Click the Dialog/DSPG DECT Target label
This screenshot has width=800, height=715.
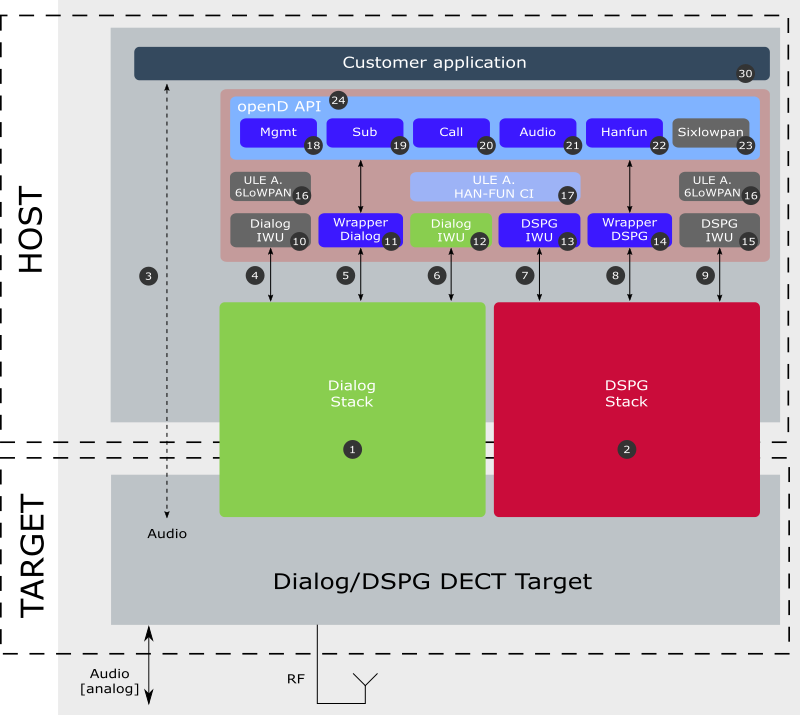[x=433, y=582]
